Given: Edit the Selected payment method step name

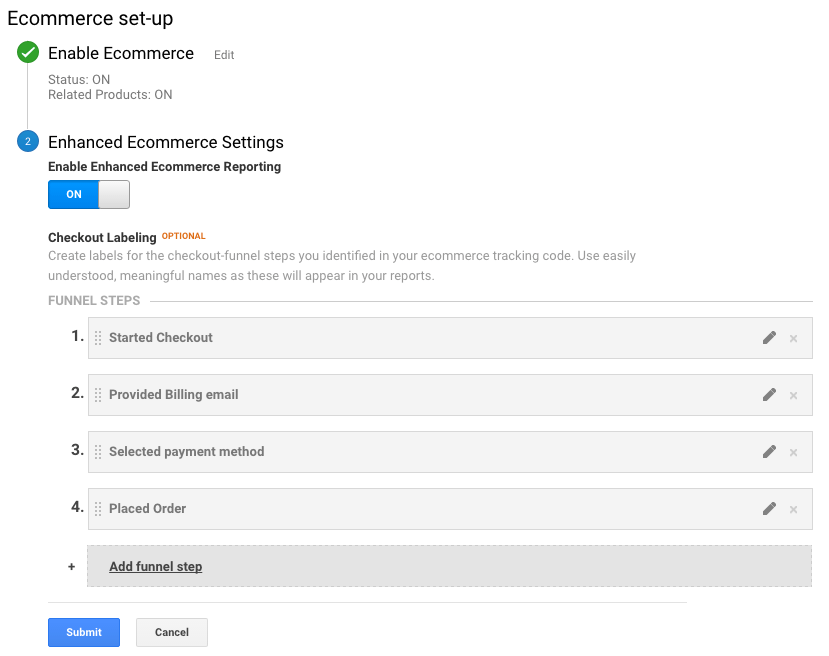Looking at the screenshot, I should (769, 452).
